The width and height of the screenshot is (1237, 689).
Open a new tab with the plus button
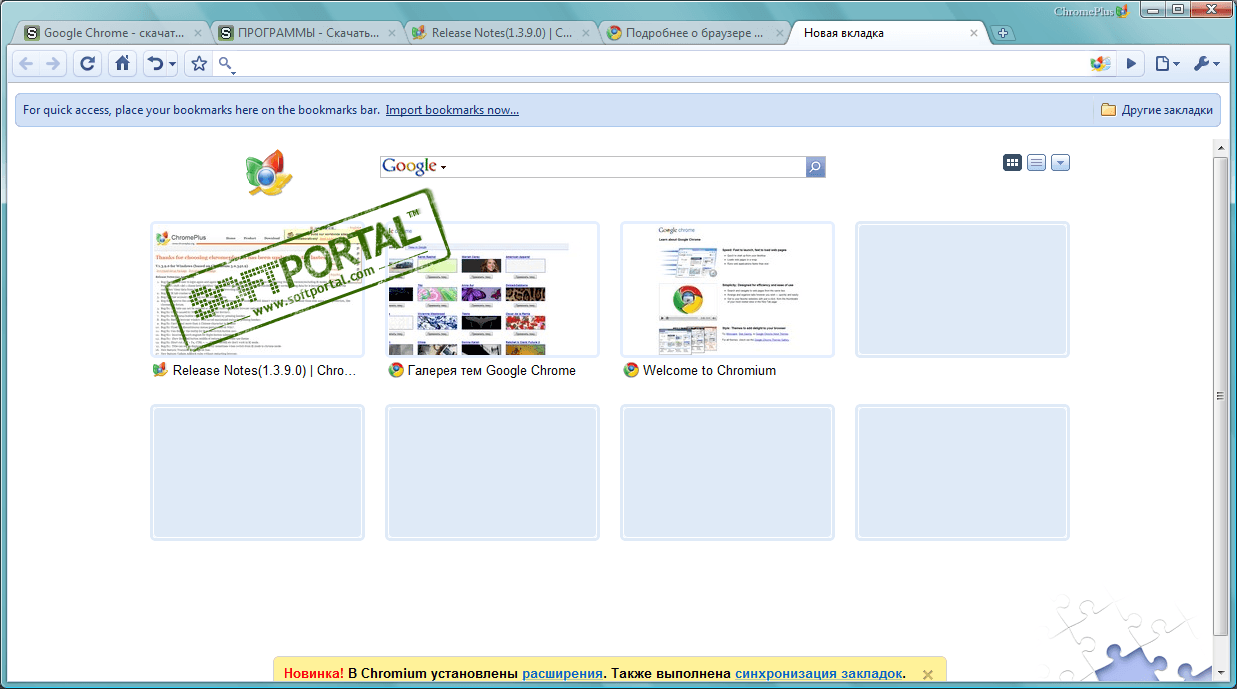[1003, 33]
